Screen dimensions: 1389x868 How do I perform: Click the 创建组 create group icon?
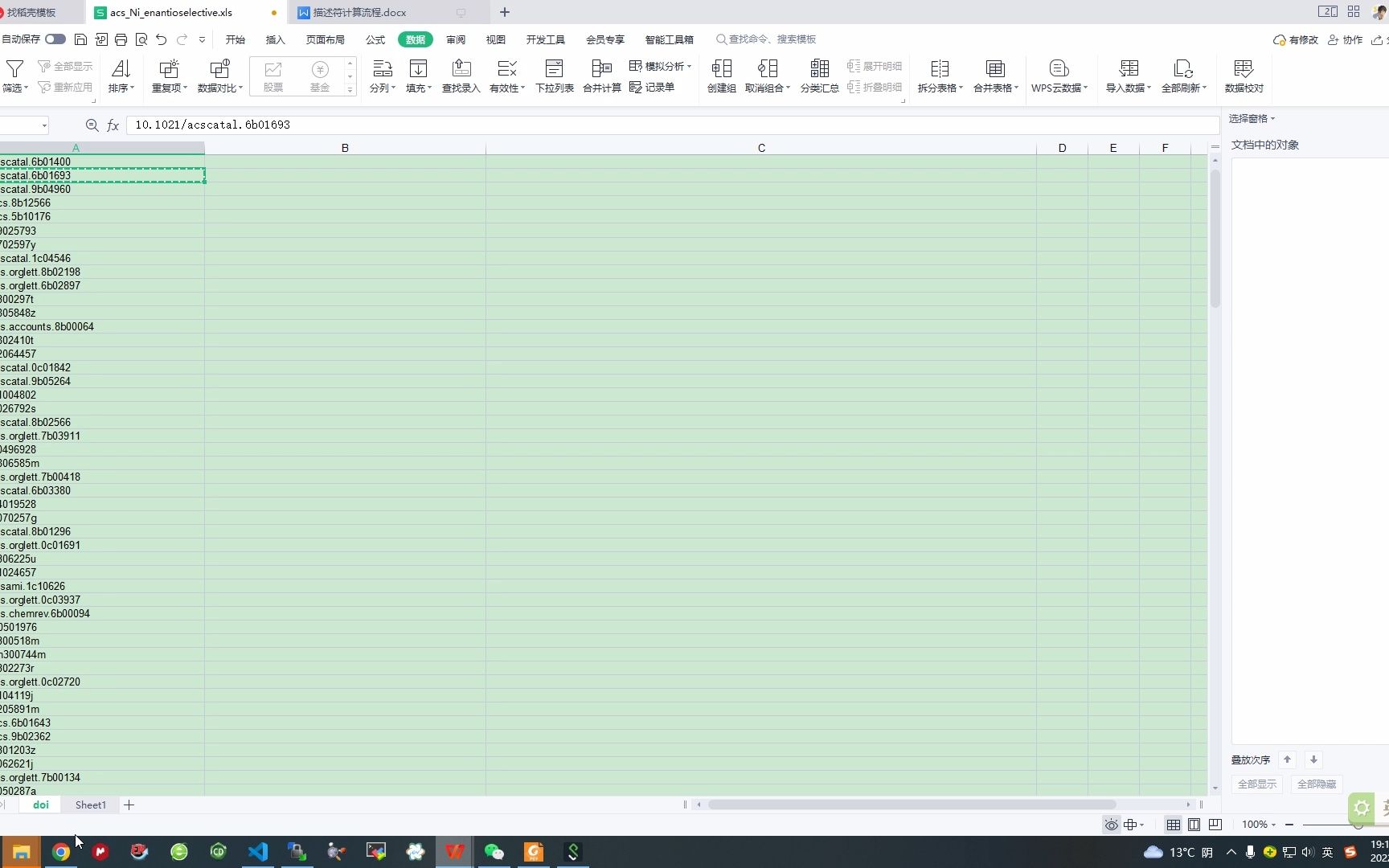click(x=722, y=69)
